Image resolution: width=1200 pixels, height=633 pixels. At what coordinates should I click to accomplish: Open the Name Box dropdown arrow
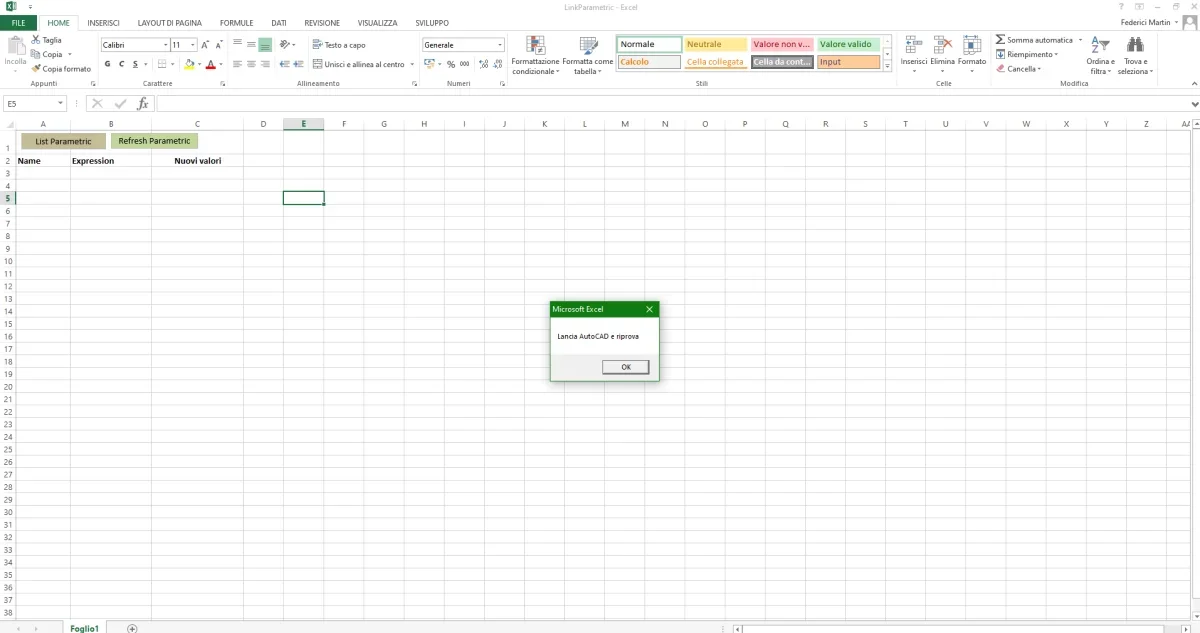pos(61,103)
